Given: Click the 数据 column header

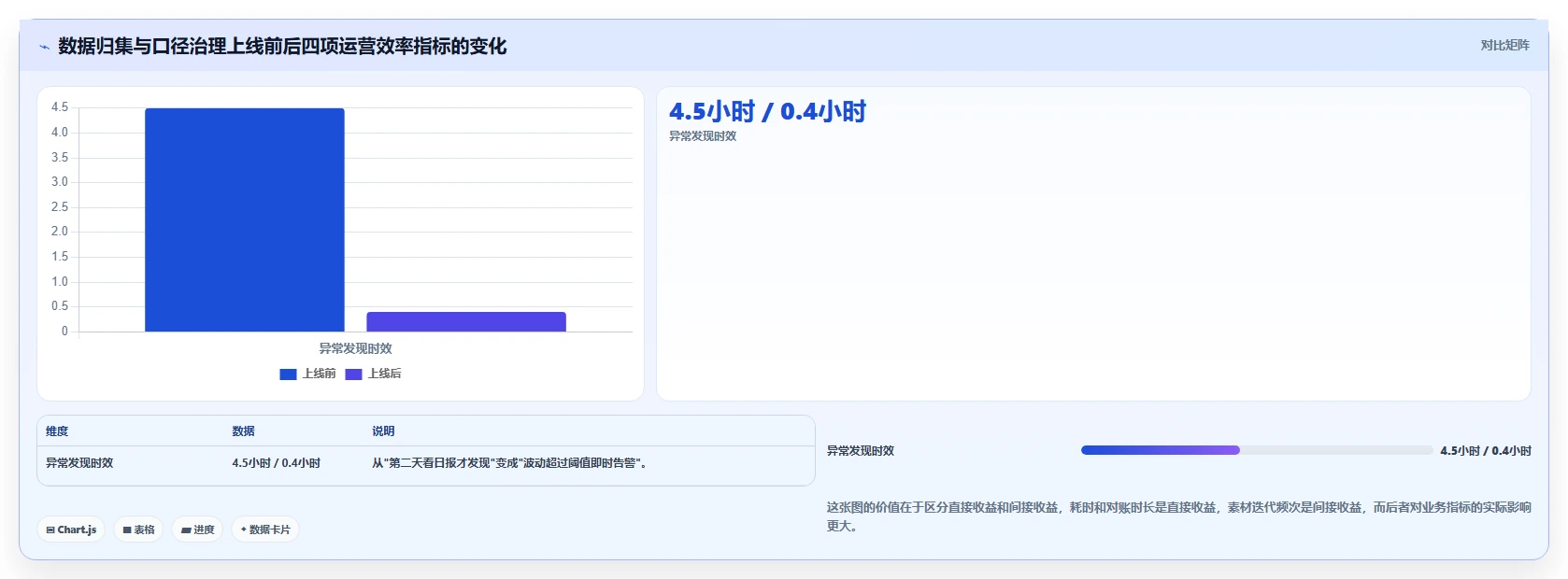Looking at the screenshot, I should [x=243, y=431].
